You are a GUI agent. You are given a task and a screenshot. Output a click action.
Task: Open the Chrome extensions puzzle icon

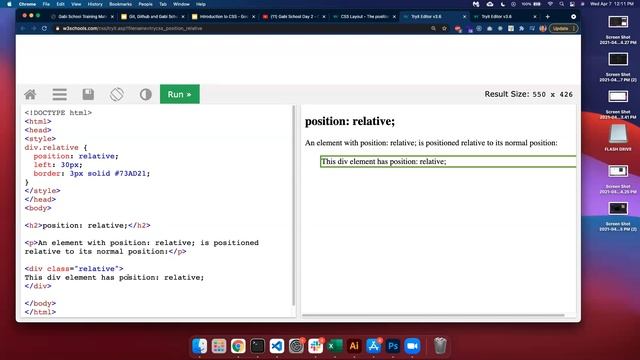[x=521, y=29]
